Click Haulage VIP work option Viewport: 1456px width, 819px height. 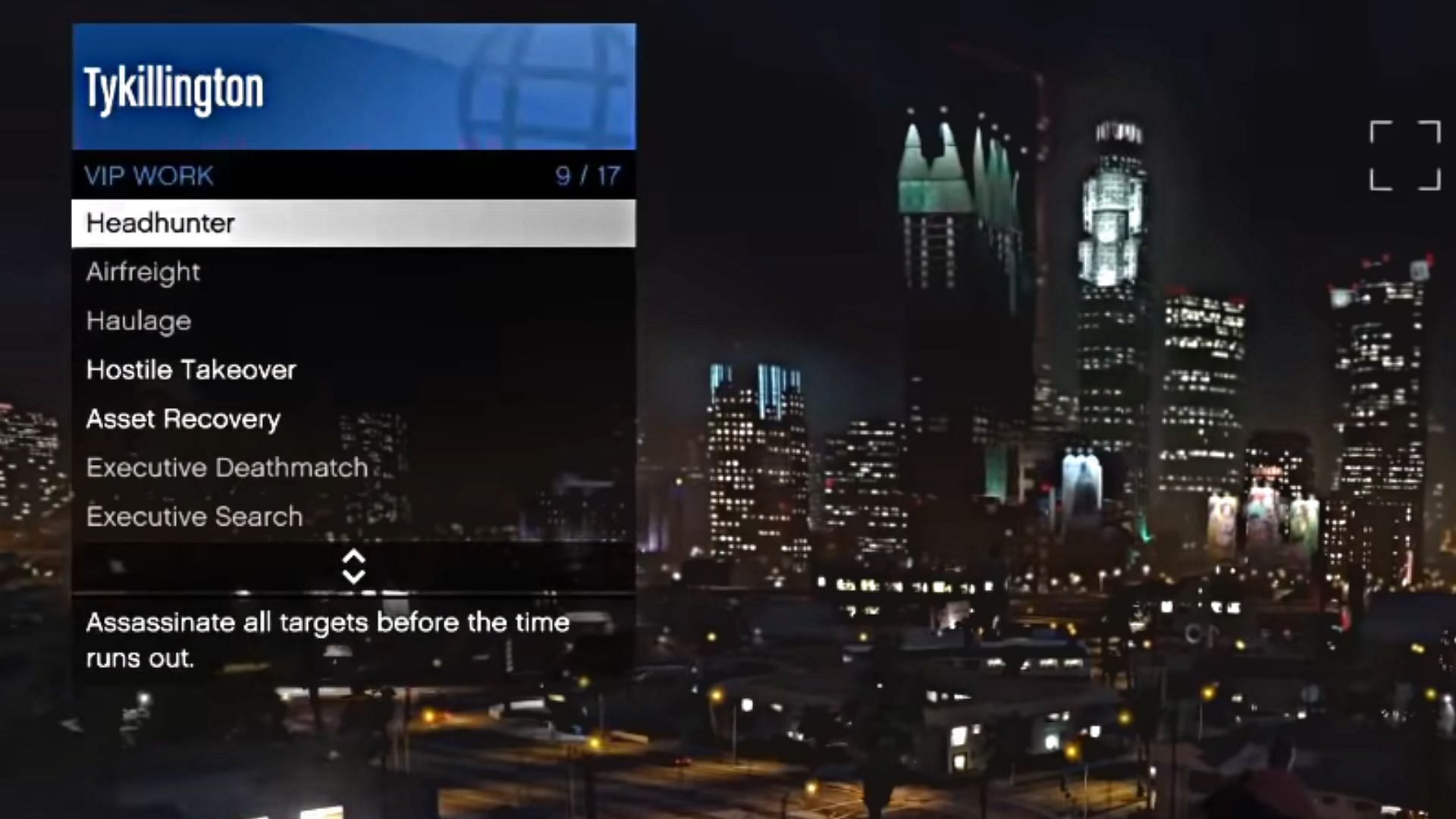(353, 320)
